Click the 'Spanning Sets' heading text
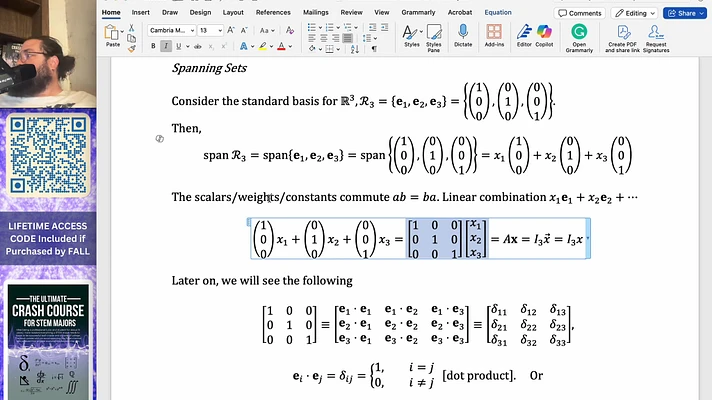712x400 pixels. click(209, 68)
